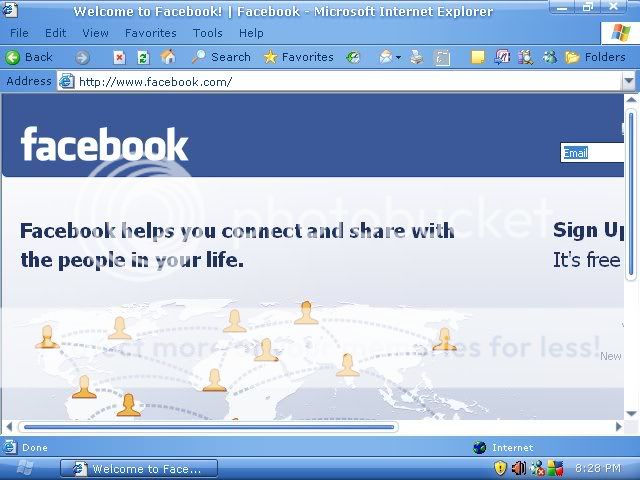Click the horizontal scrollbar right arrow

618,427
